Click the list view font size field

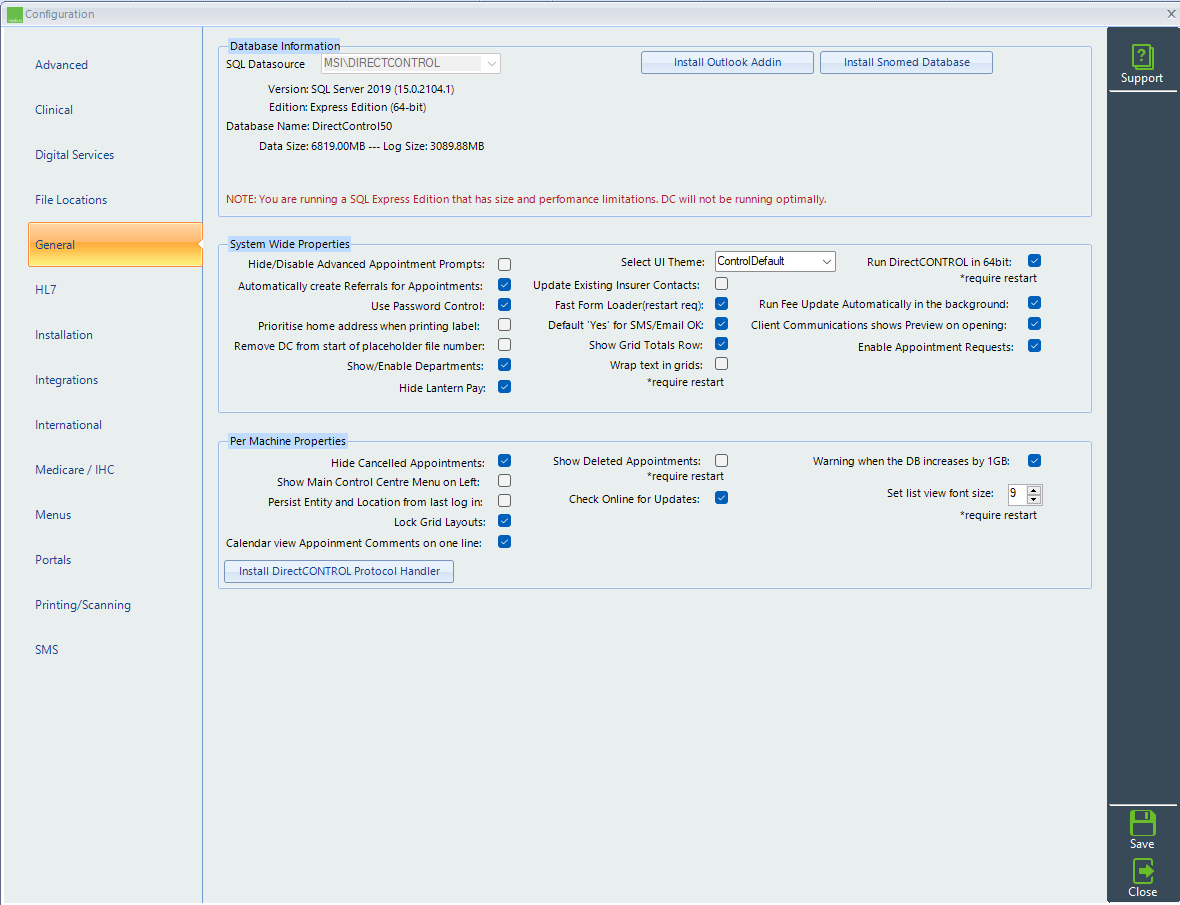point(1017,494)
